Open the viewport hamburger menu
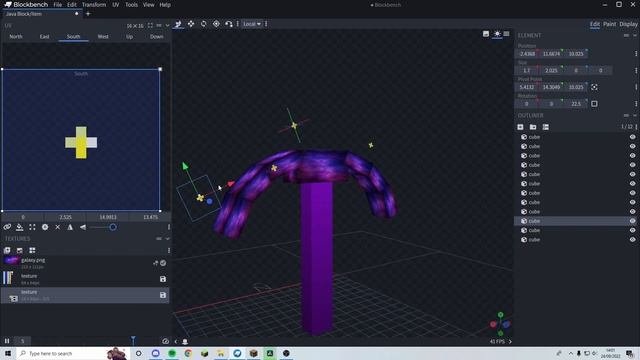Screen dimensions: 640x360 [507, 34]
